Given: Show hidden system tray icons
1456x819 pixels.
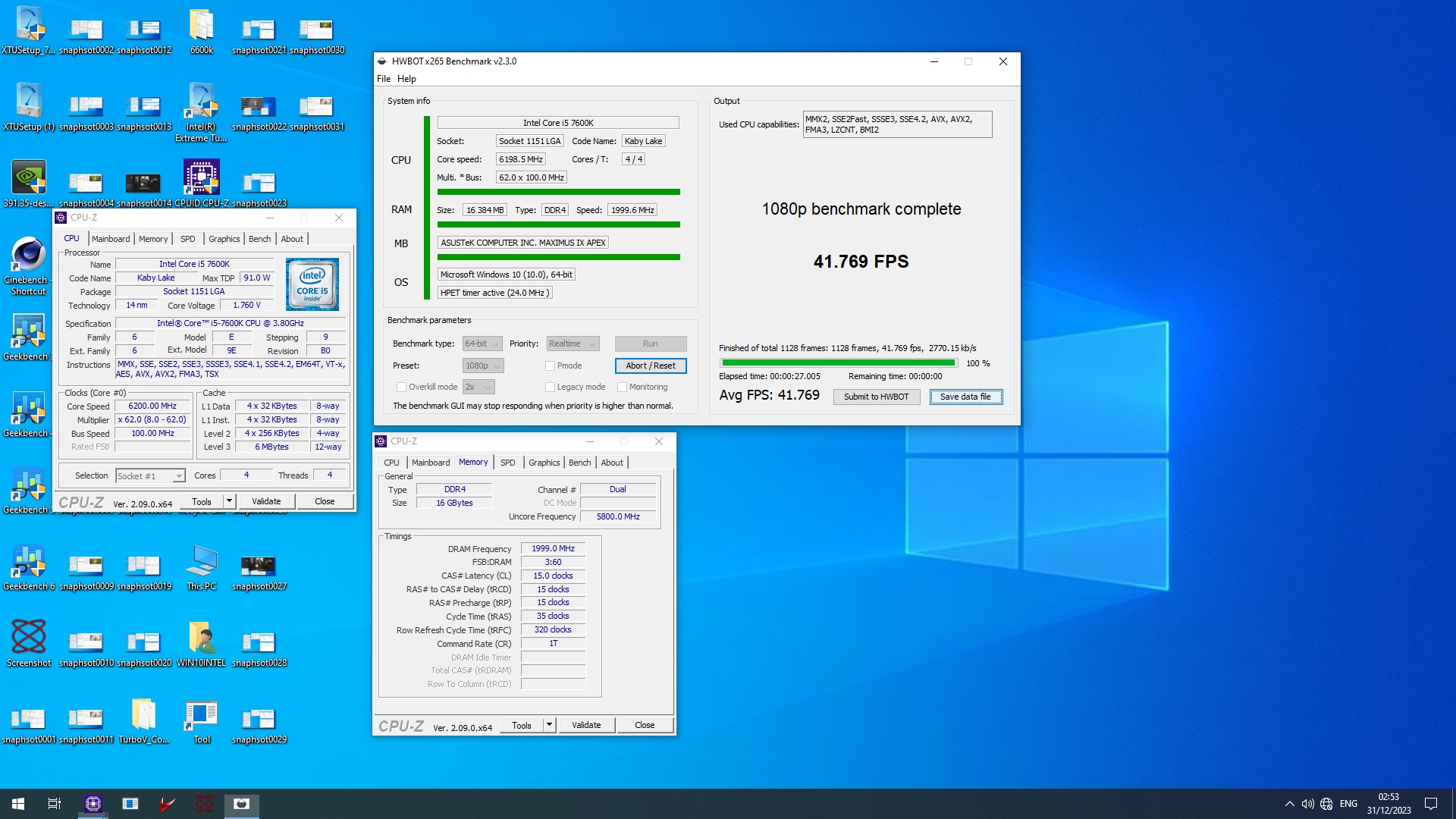Looking at the screenshot, I should (x=1289, y=804).
